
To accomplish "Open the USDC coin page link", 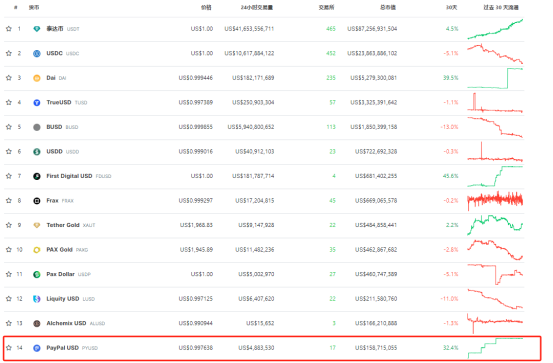I will 54,53.
